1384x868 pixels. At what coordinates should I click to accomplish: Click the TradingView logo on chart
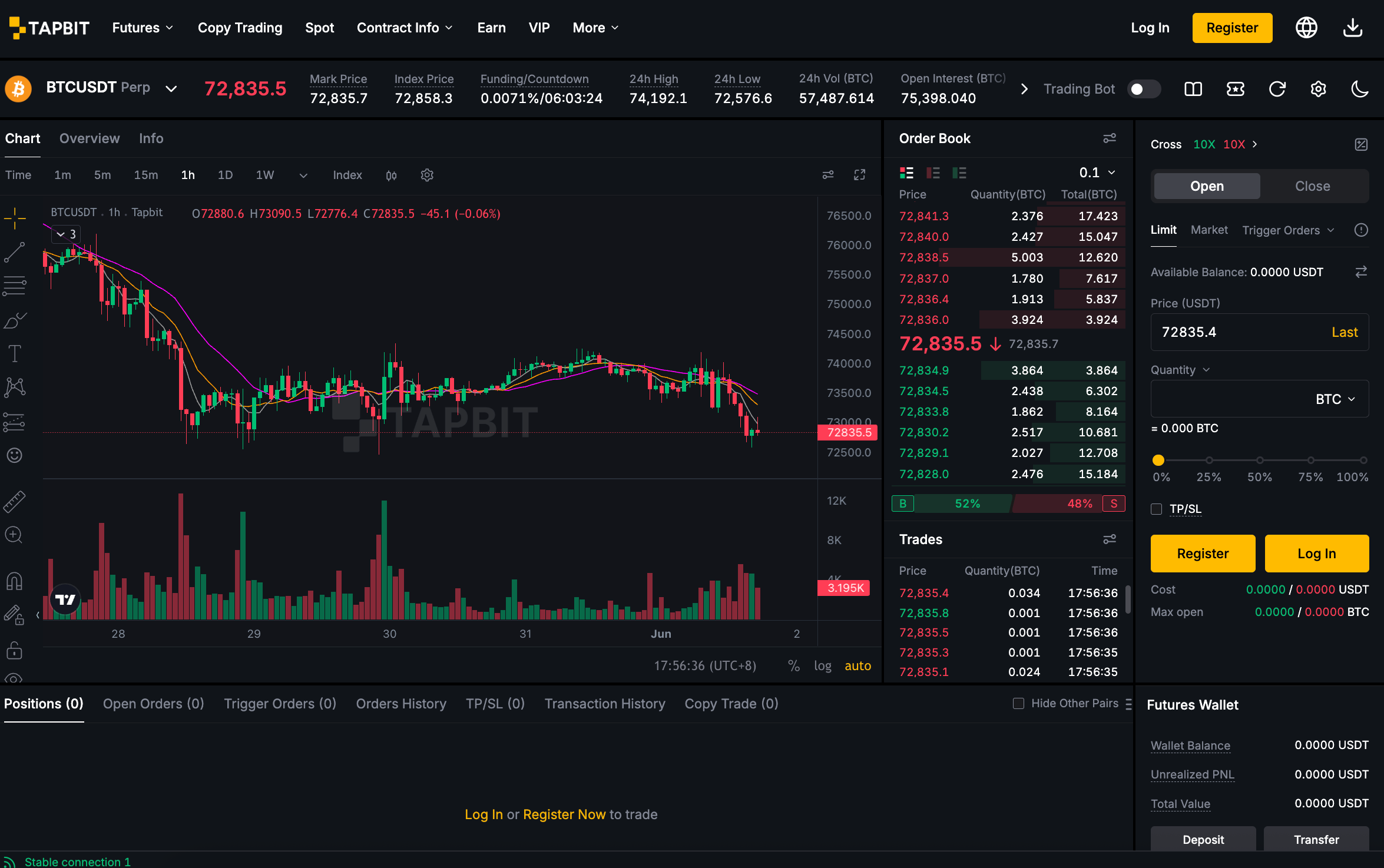[65, 599]
